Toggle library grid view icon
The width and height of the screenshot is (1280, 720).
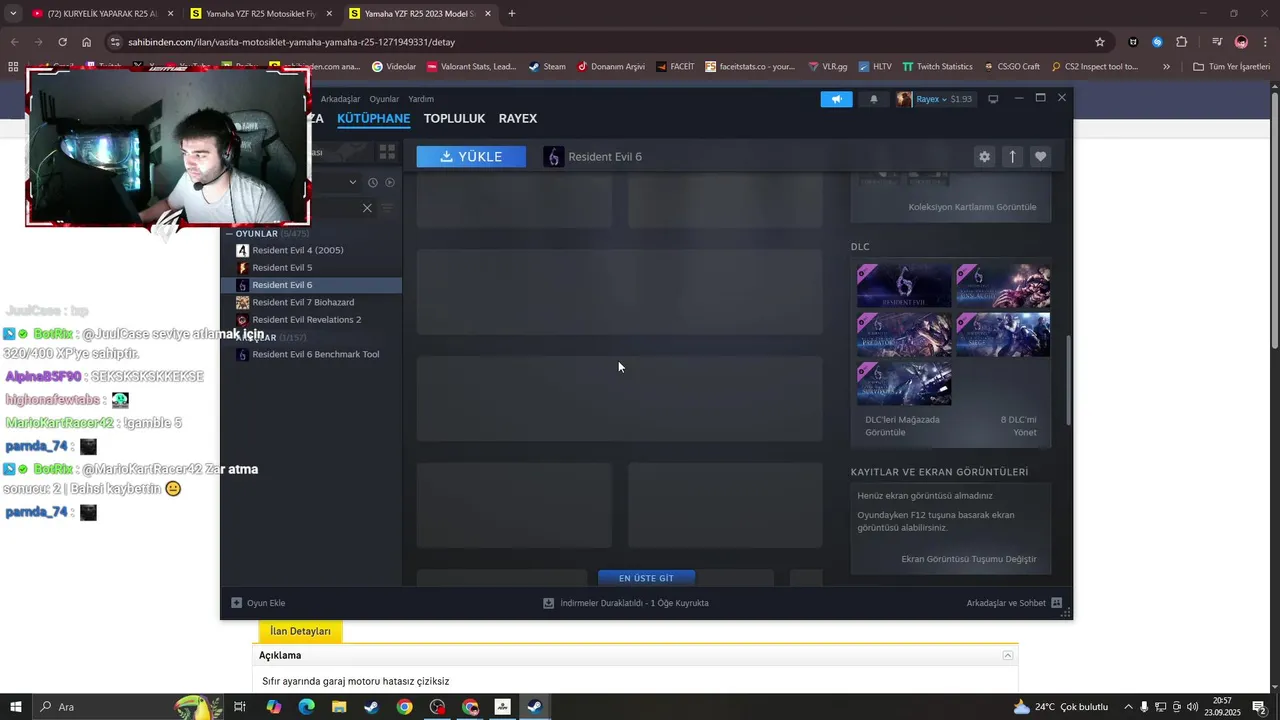point(387,152)
